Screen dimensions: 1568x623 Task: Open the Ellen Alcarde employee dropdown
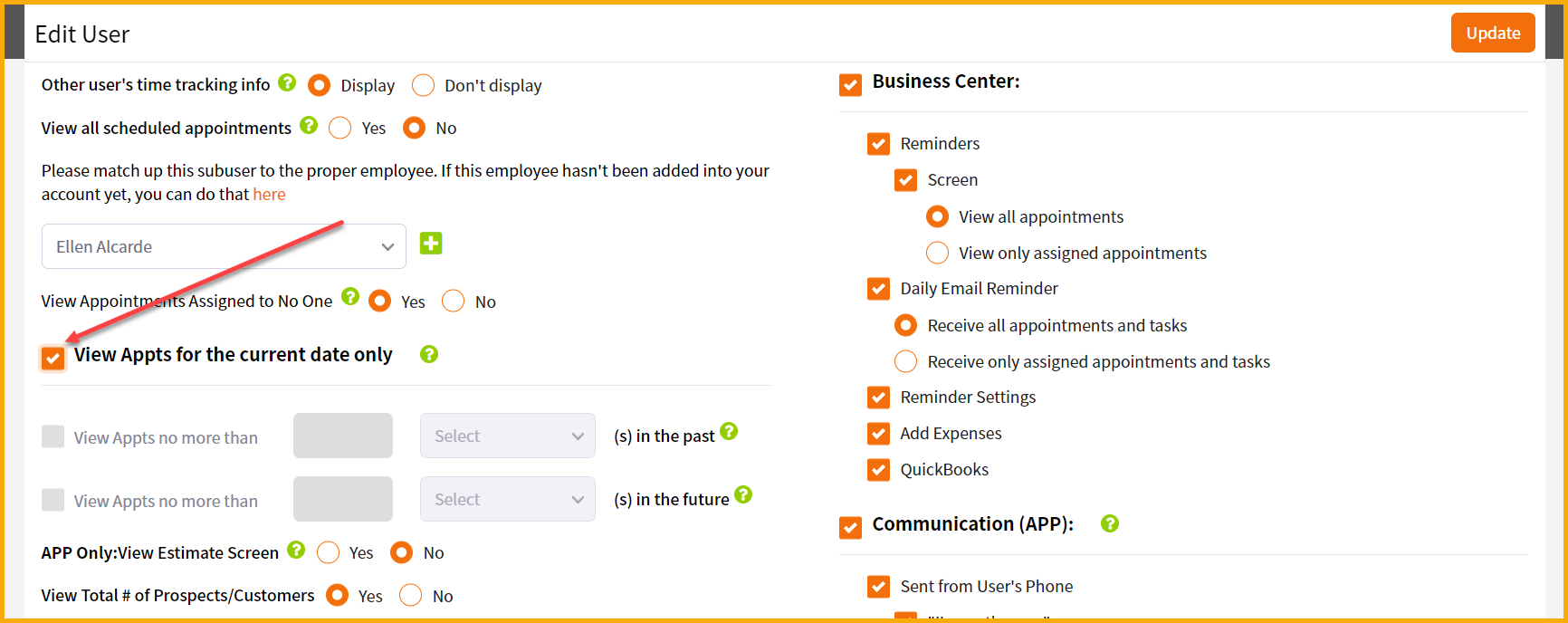224,246
